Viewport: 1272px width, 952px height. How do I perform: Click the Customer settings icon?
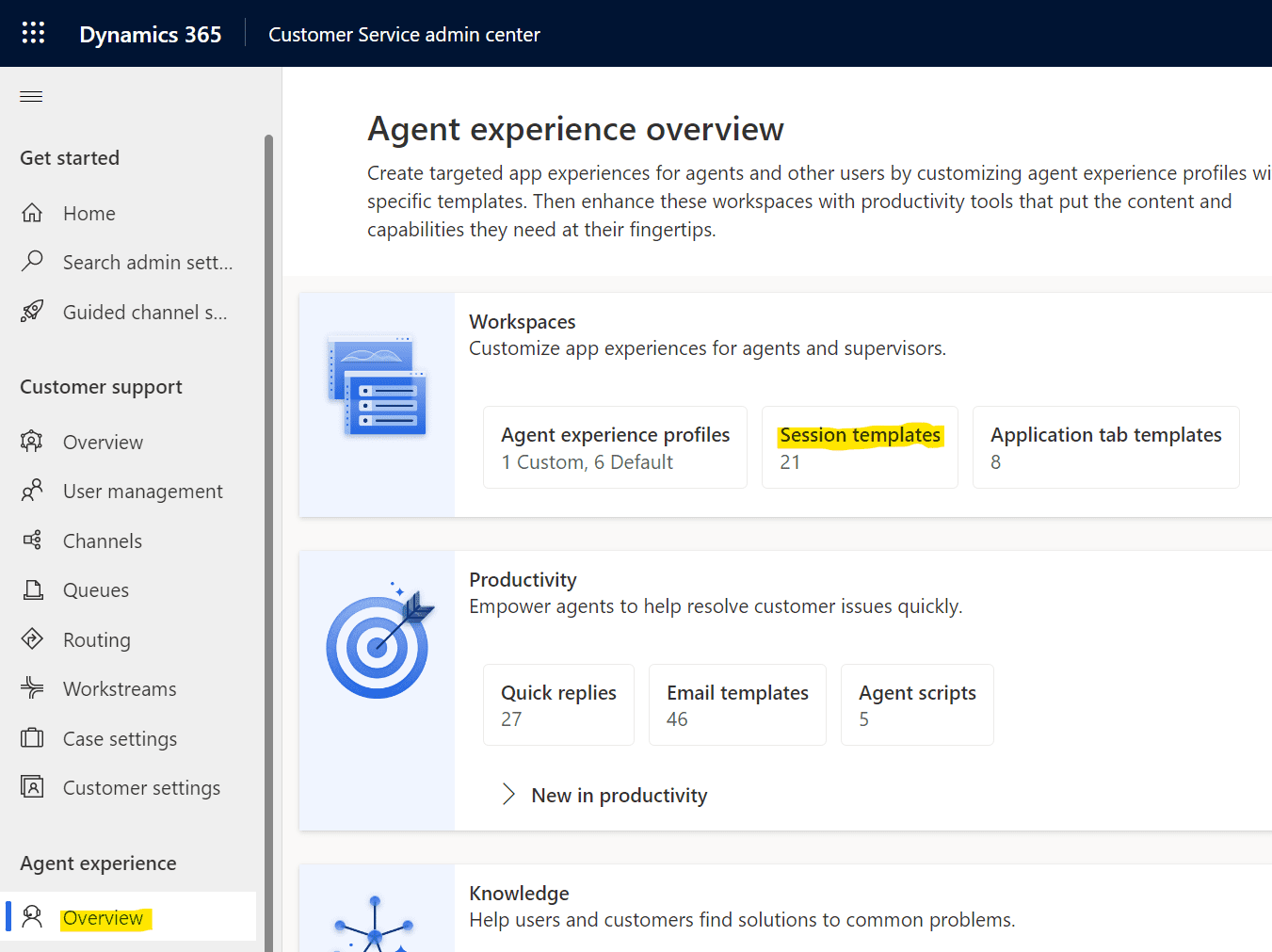[x=32, y=786]
